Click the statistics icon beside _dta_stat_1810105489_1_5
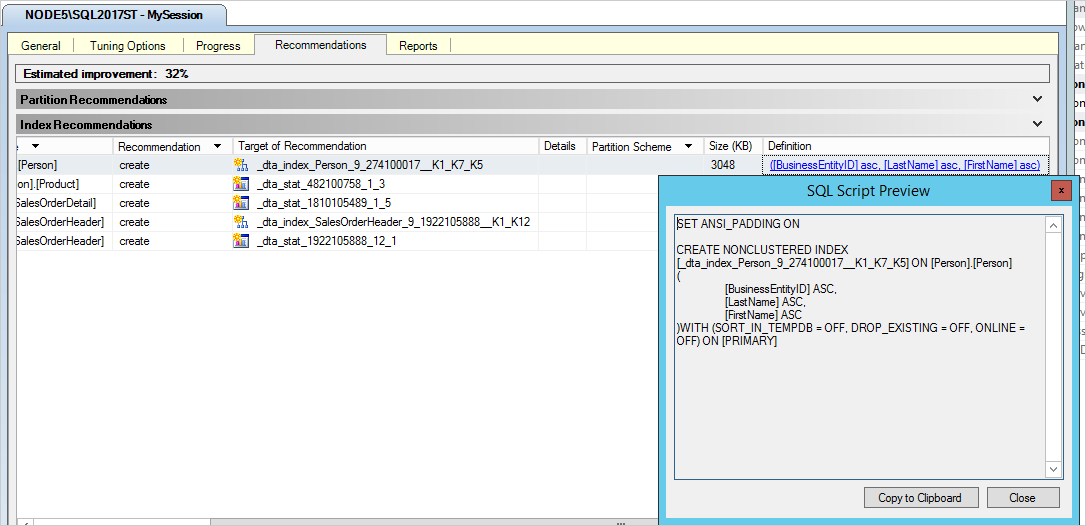Screen dimensions: 1086x526 [240, 203]
